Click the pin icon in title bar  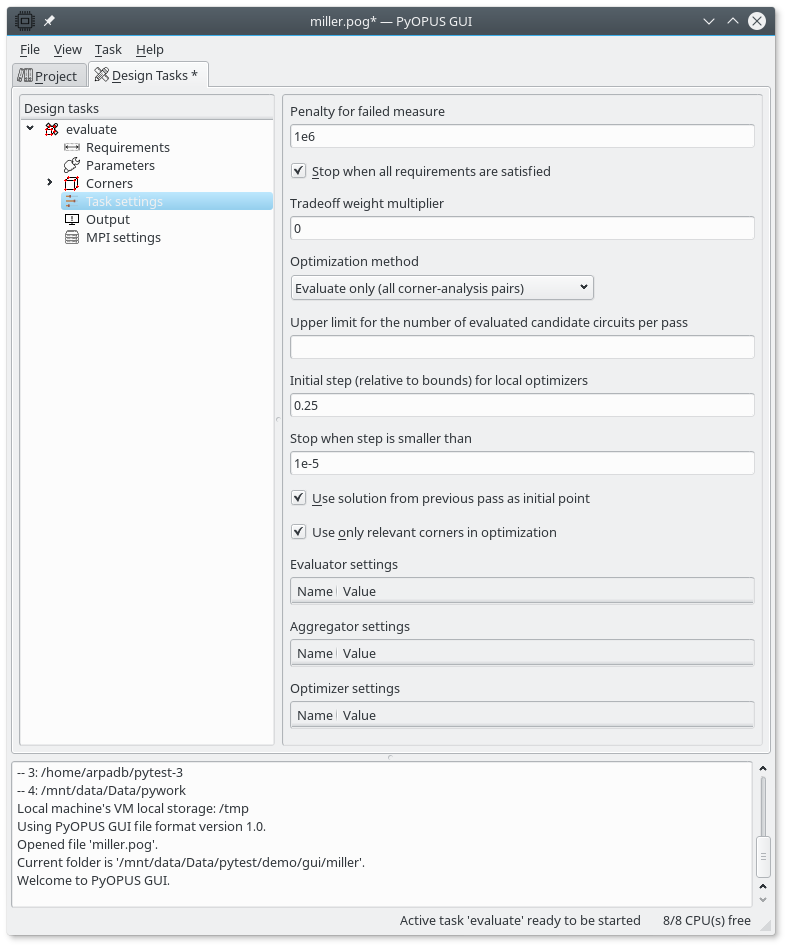tap(49, 21)
